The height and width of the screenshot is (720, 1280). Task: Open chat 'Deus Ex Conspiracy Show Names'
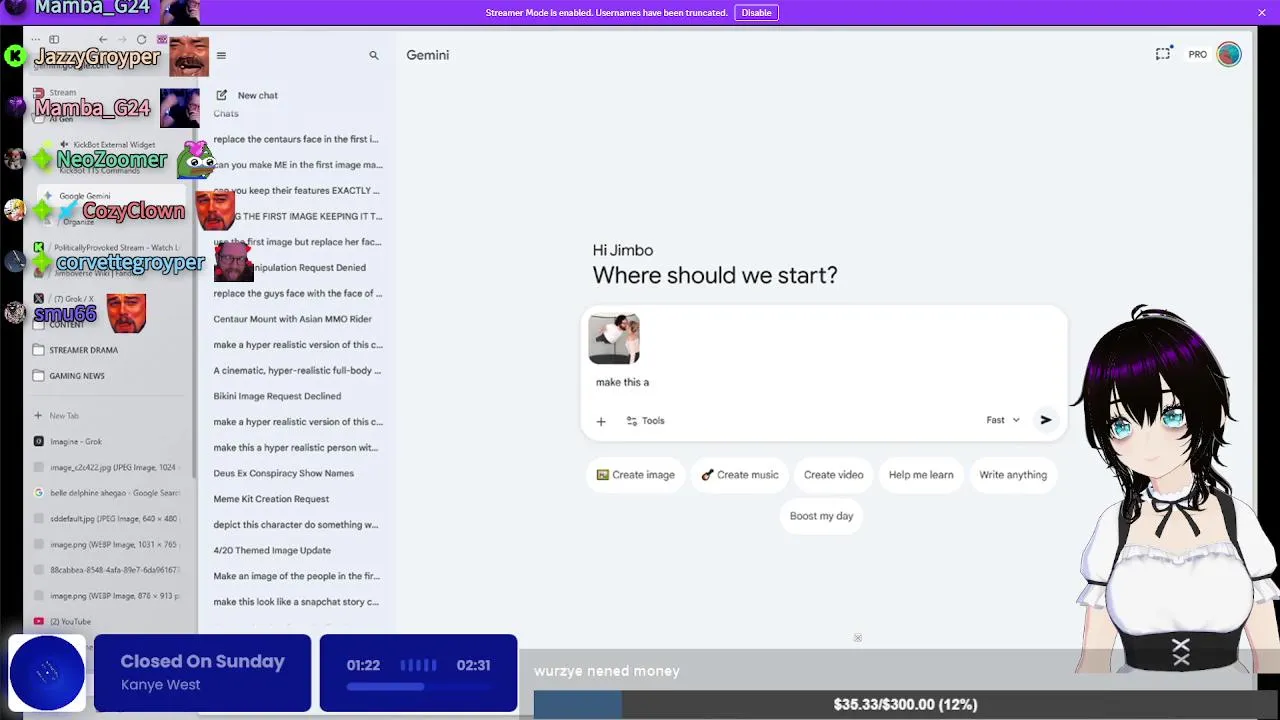[x=283, y=473]
